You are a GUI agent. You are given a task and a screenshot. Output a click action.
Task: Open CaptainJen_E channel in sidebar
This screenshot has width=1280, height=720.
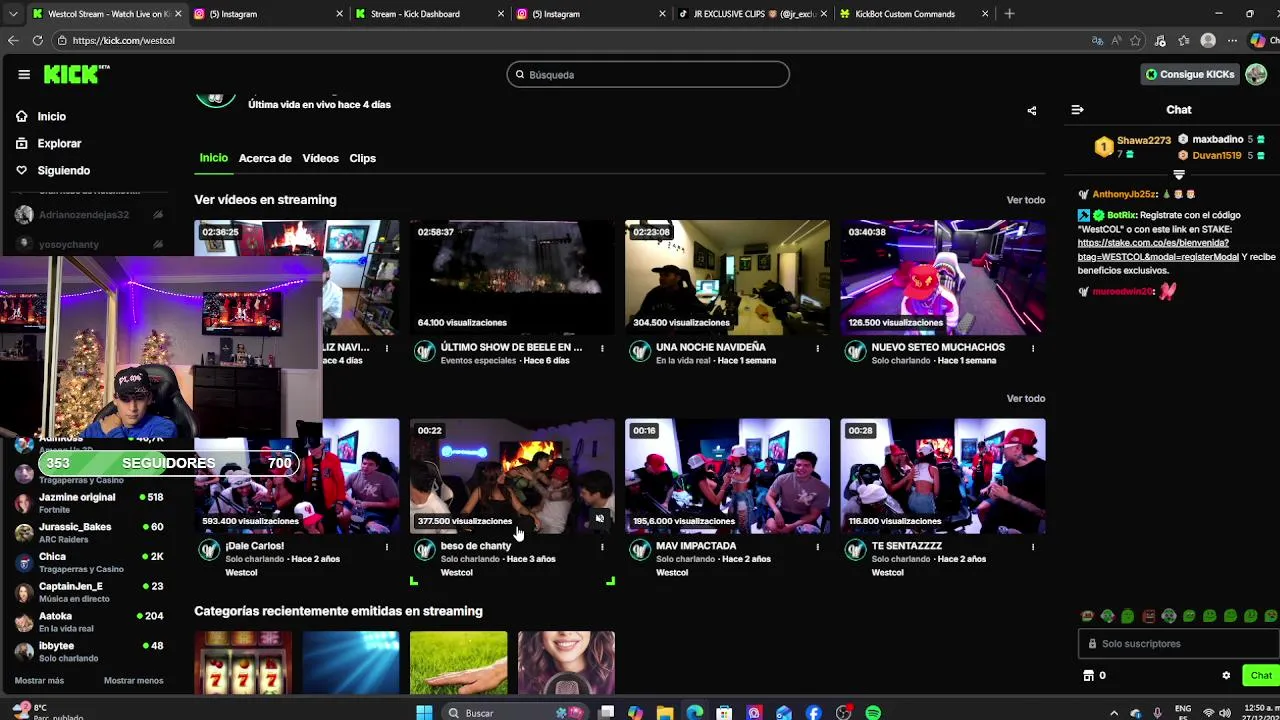point(90,592)
